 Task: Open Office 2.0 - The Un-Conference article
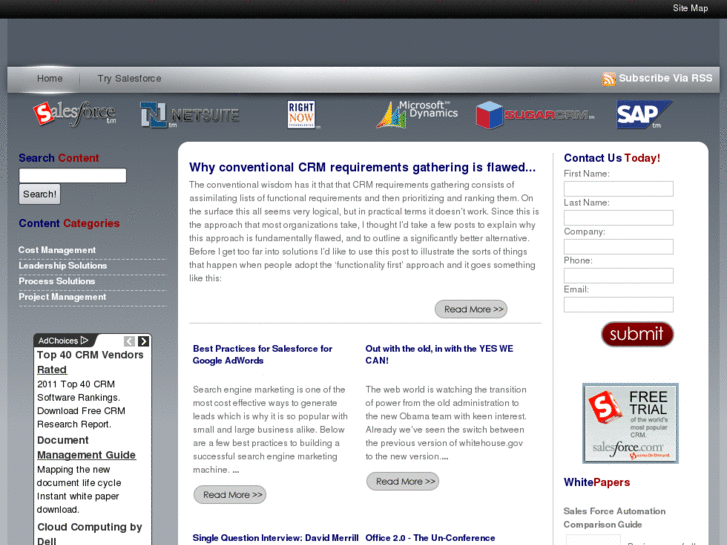click(x=430, y=538)
